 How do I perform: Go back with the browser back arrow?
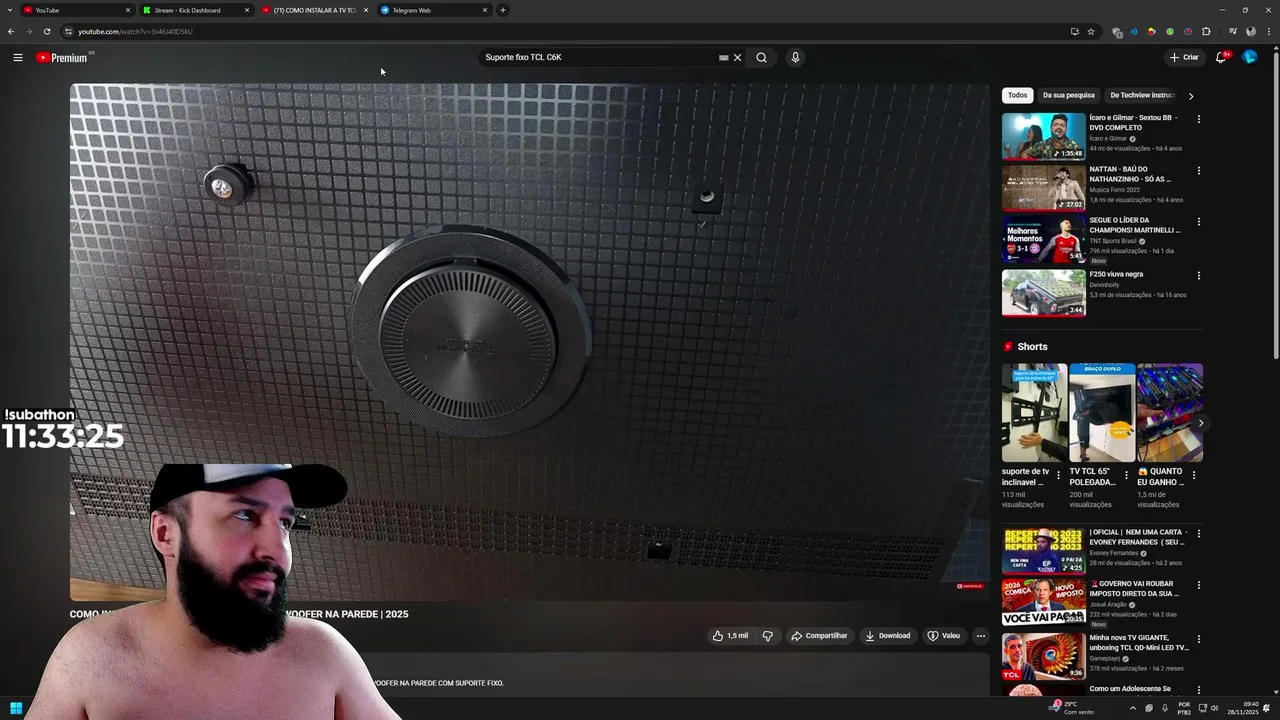click(11, 31)
